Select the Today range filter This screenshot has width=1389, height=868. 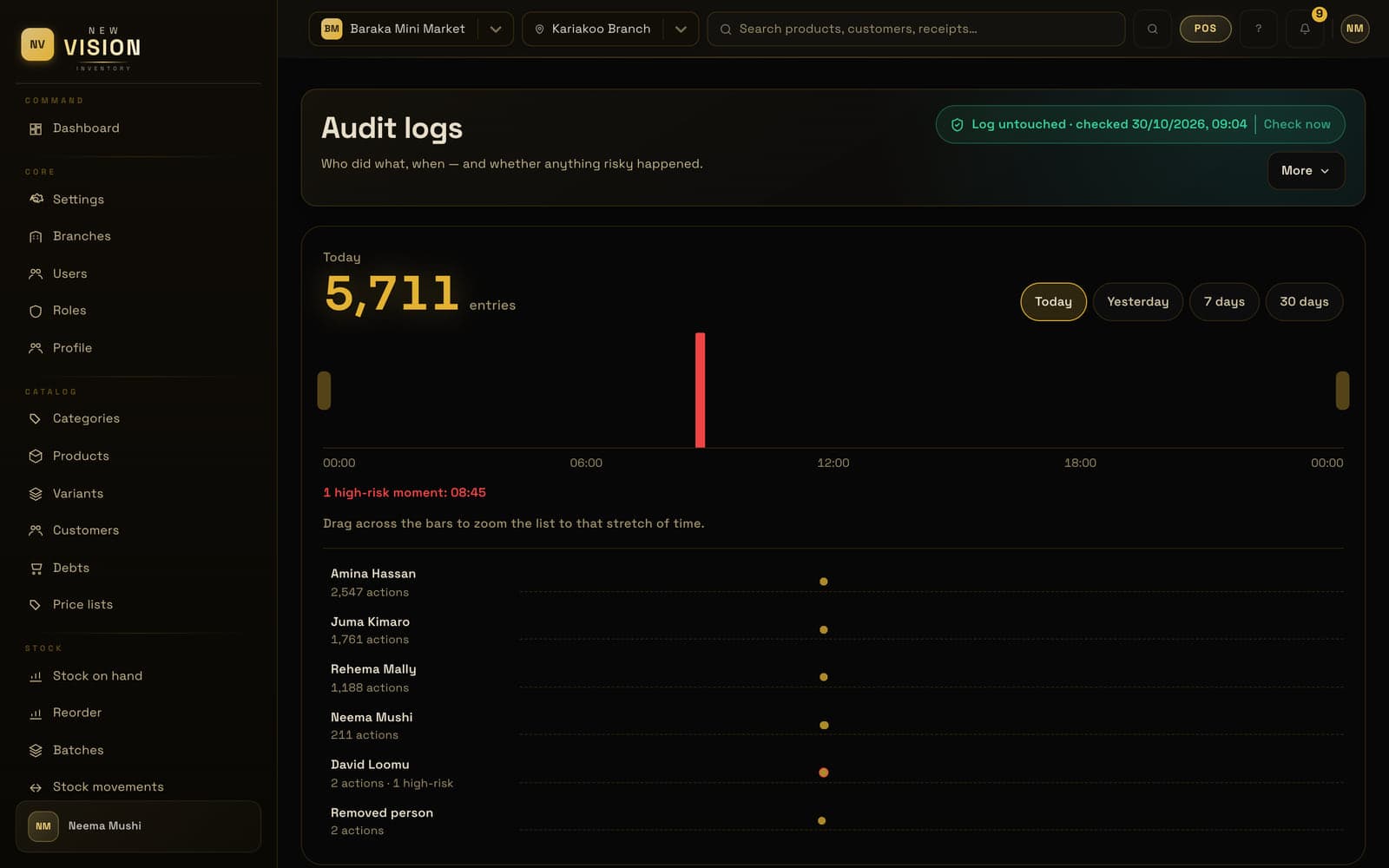pyautogui.click(x=1053, y=302)
